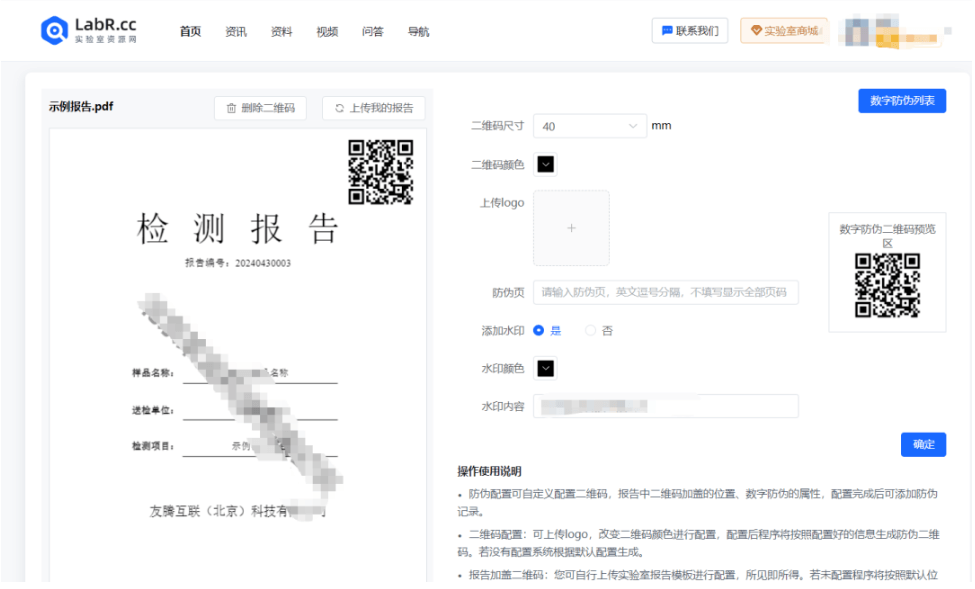
Task: Click the 检测项目 label in report
Action: (152, 447)
